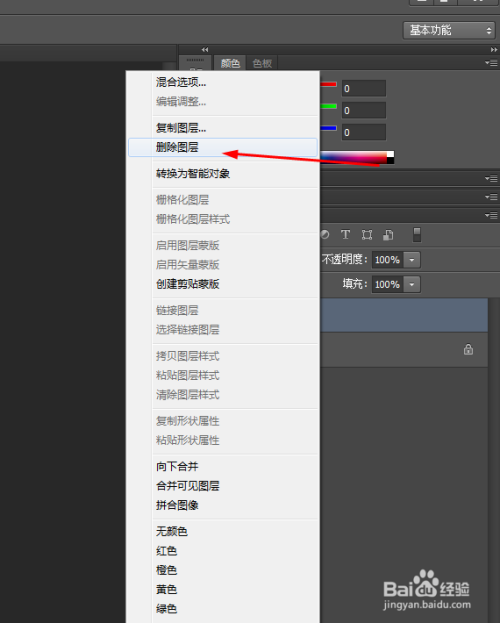Open the 填充 fill dropdown arrow
The height and width of the screenshot is (623, 500).
[412, 284]
